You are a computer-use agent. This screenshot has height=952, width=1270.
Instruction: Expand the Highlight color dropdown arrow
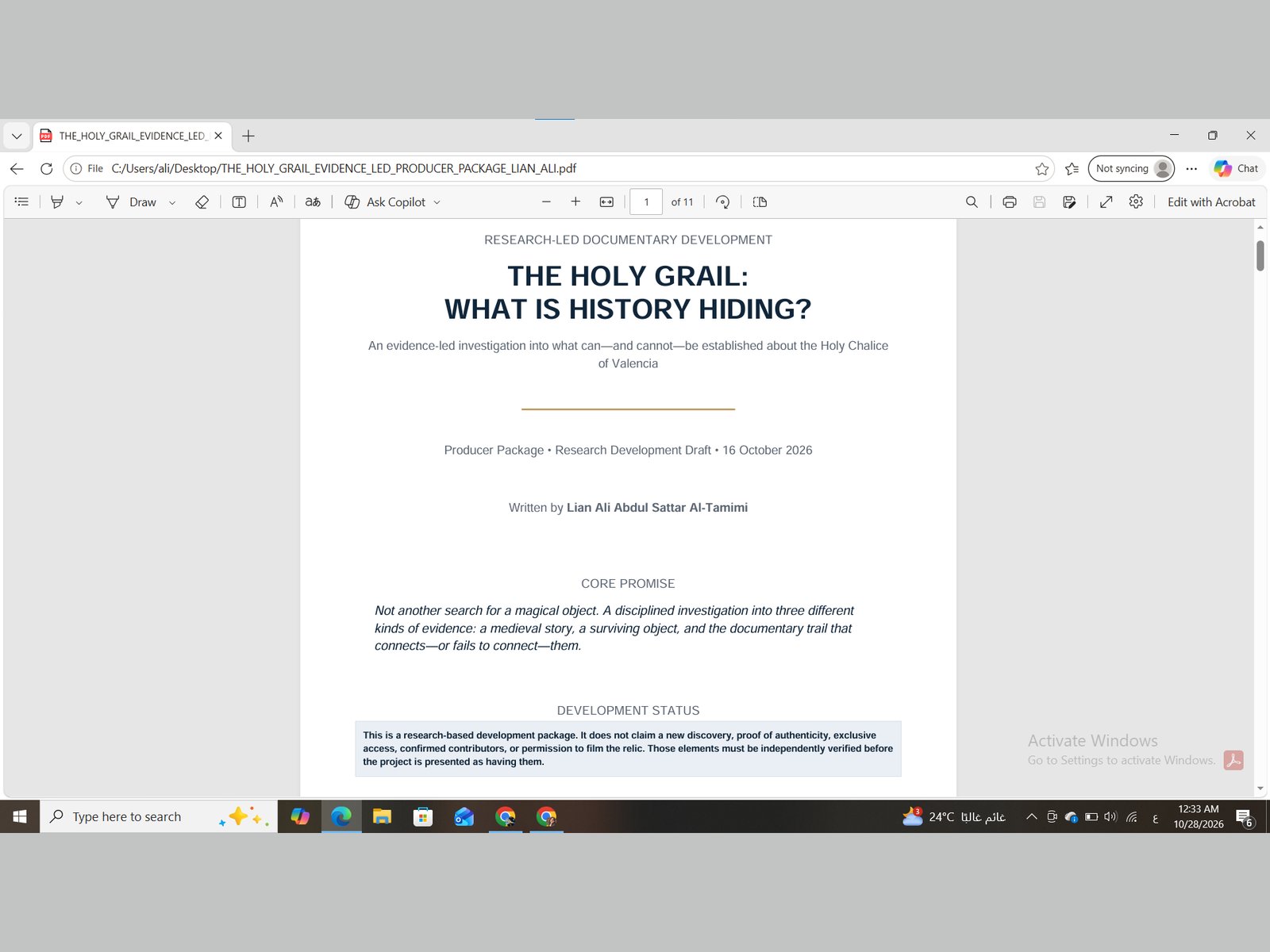coord(79,203)
